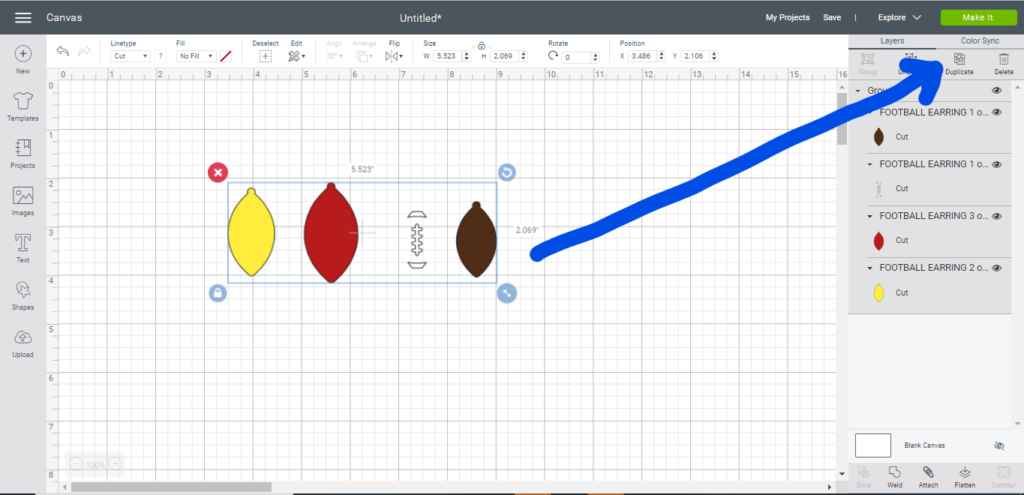Open the Images library
Viewport: 1024px width, 495px height.
click(23, 201)
